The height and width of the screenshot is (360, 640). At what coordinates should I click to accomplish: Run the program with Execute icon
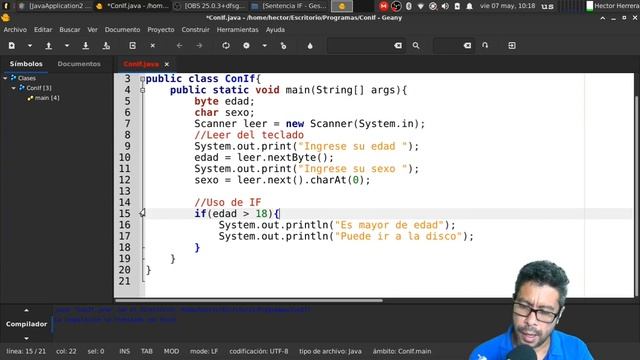283,46
